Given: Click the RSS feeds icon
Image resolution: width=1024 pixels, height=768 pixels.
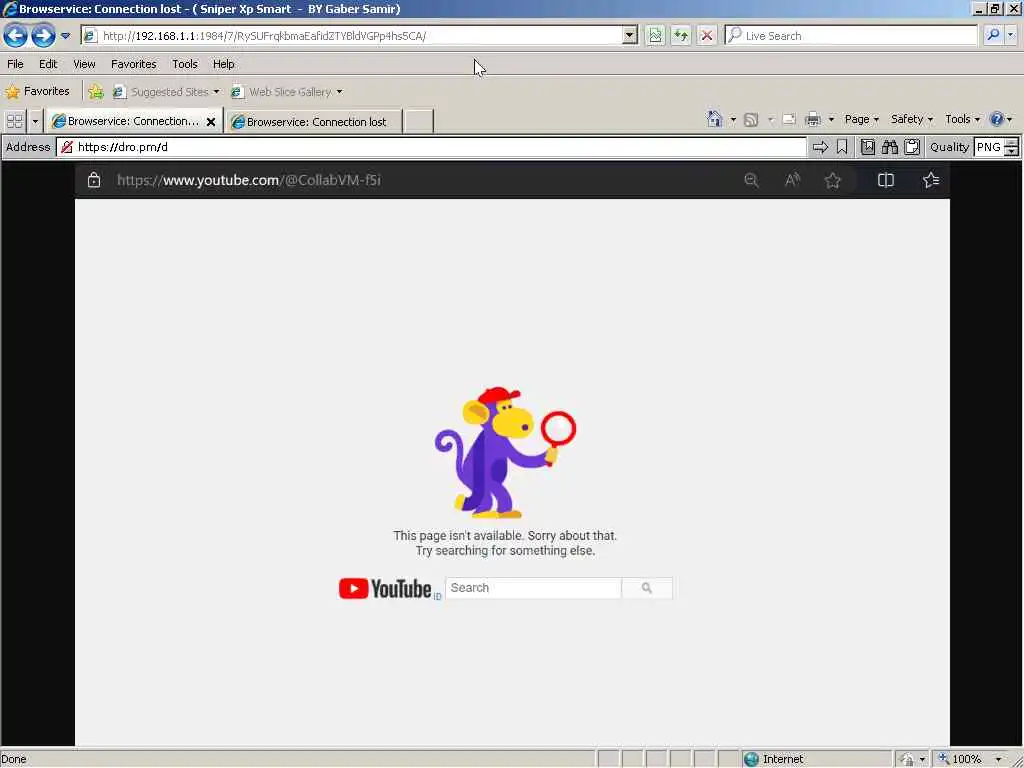Looking at the screenshot, I should coord(751,120).
